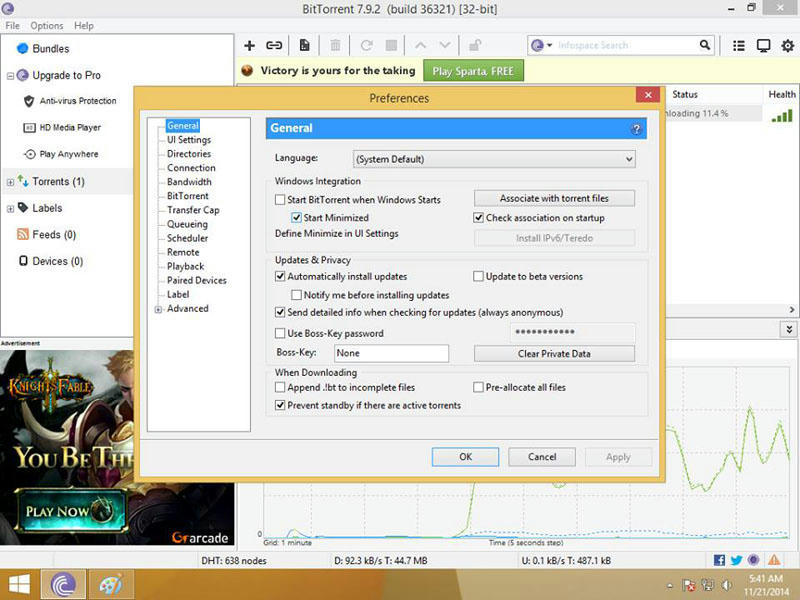This screenshot has width=800, height=600.
Task: Select Bandwidth in Preferences tree
Action: point(189,182)
